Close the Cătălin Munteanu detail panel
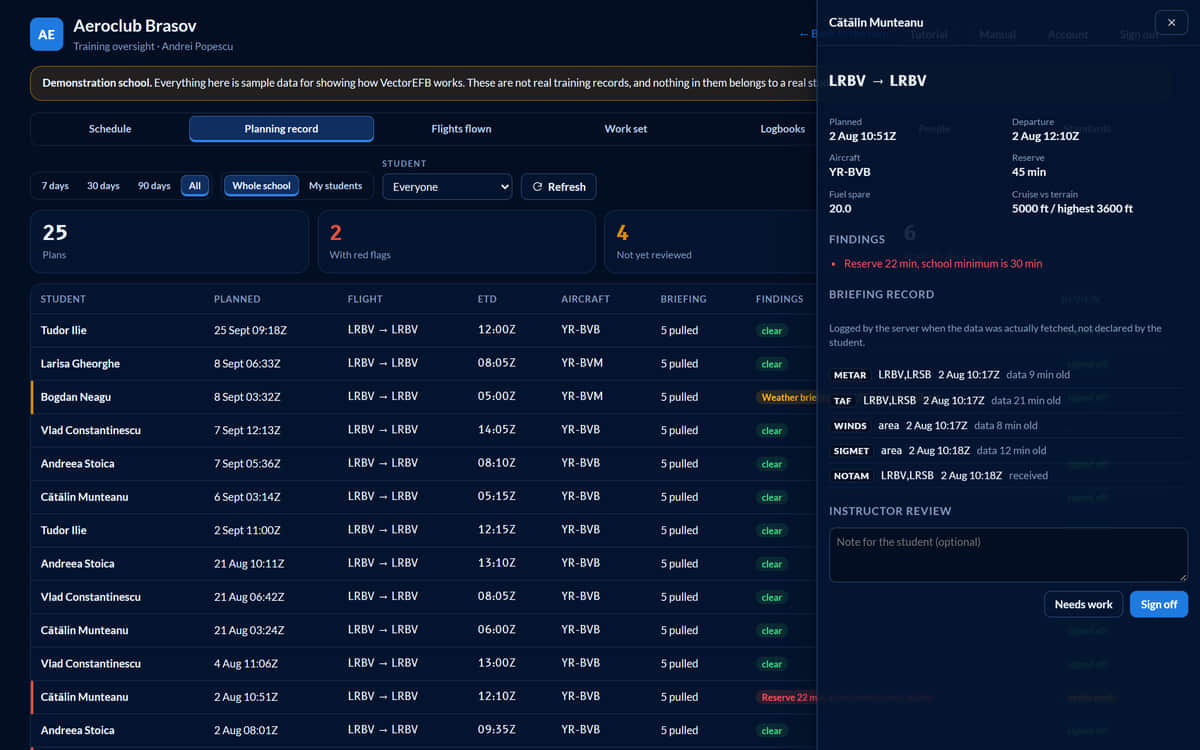The width and height of the screenshot is (1200, 750). 1171,22
